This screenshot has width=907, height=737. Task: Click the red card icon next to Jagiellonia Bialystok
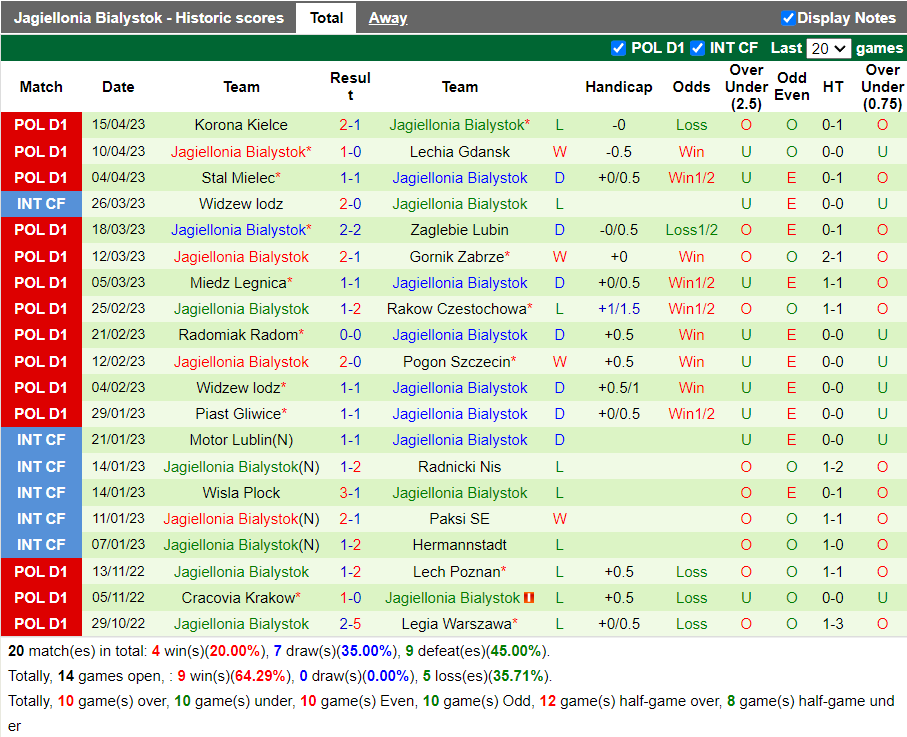point(531,597)
